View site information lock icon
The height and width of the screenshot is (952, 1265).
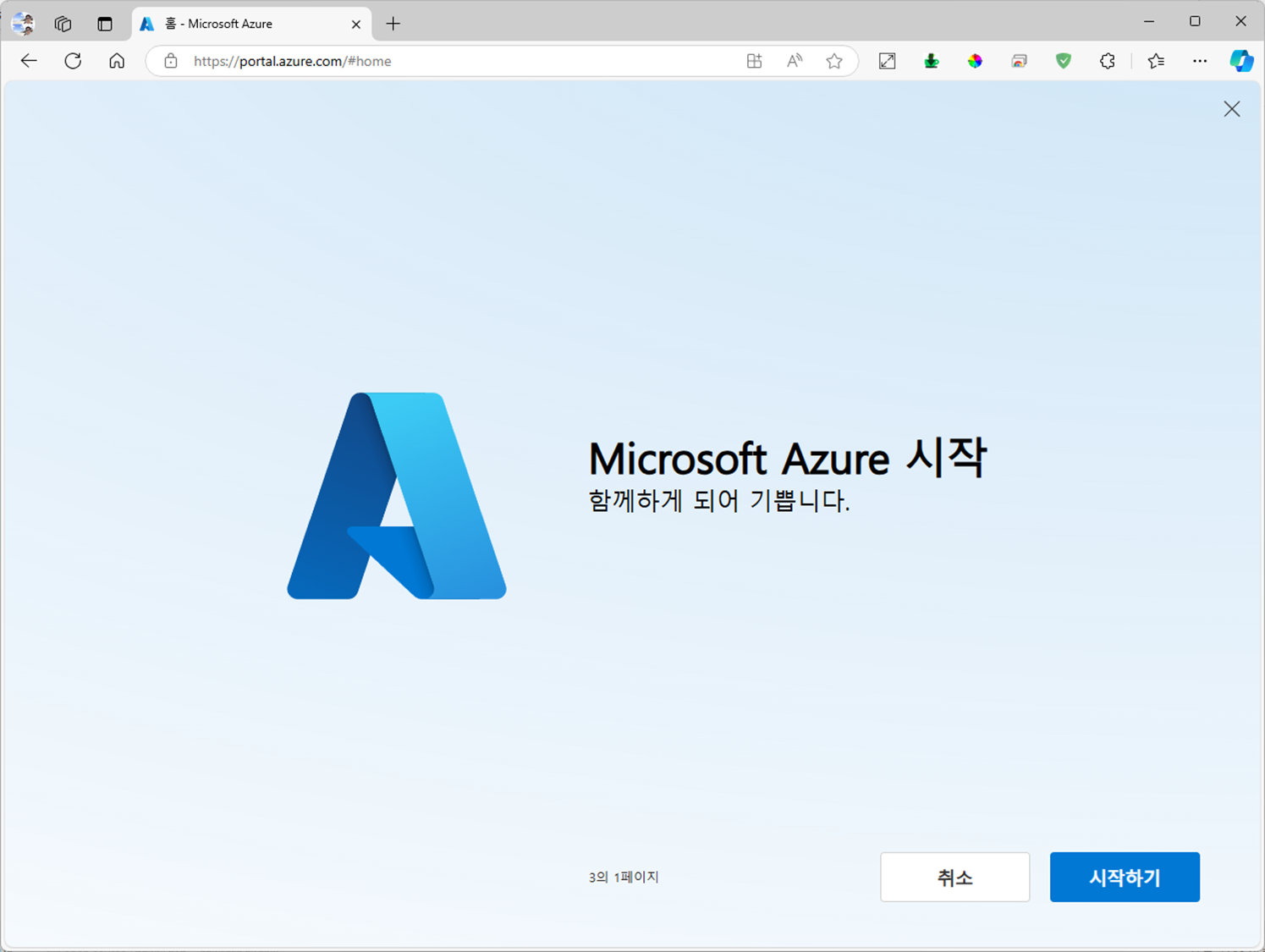click(171, 61)
